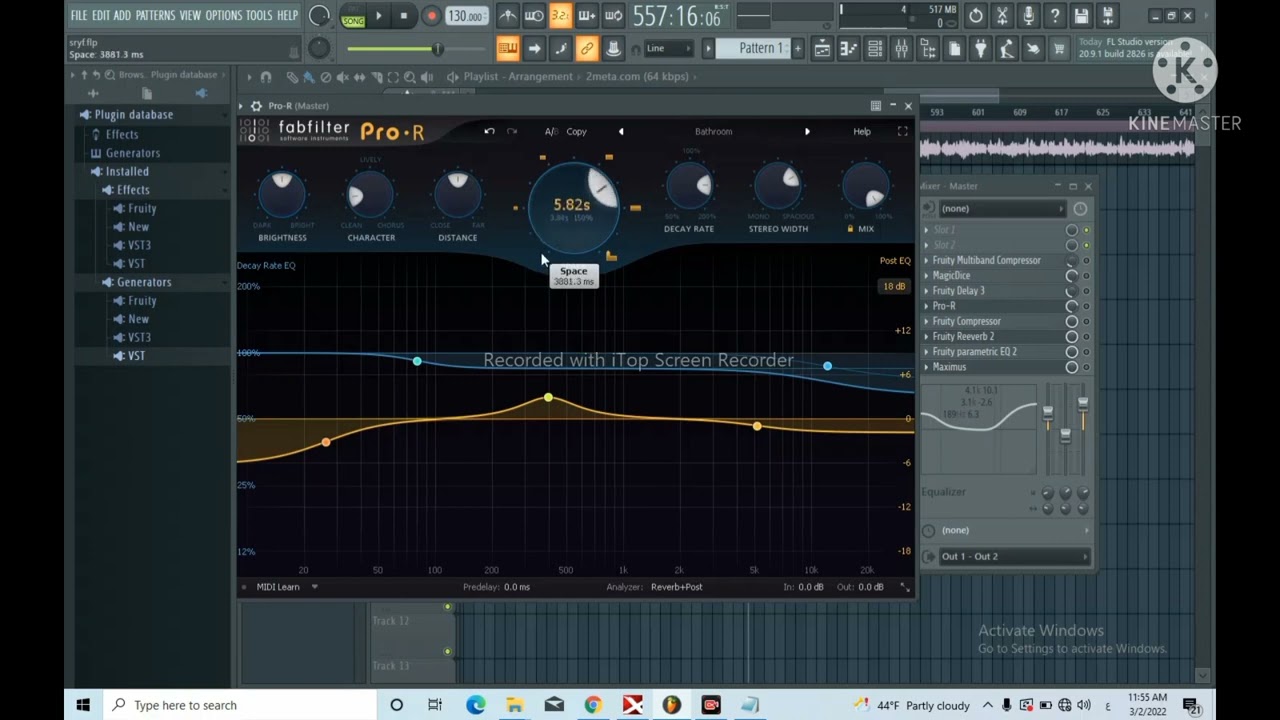Go to previous preset with left arrow

[x=621, y=131]
